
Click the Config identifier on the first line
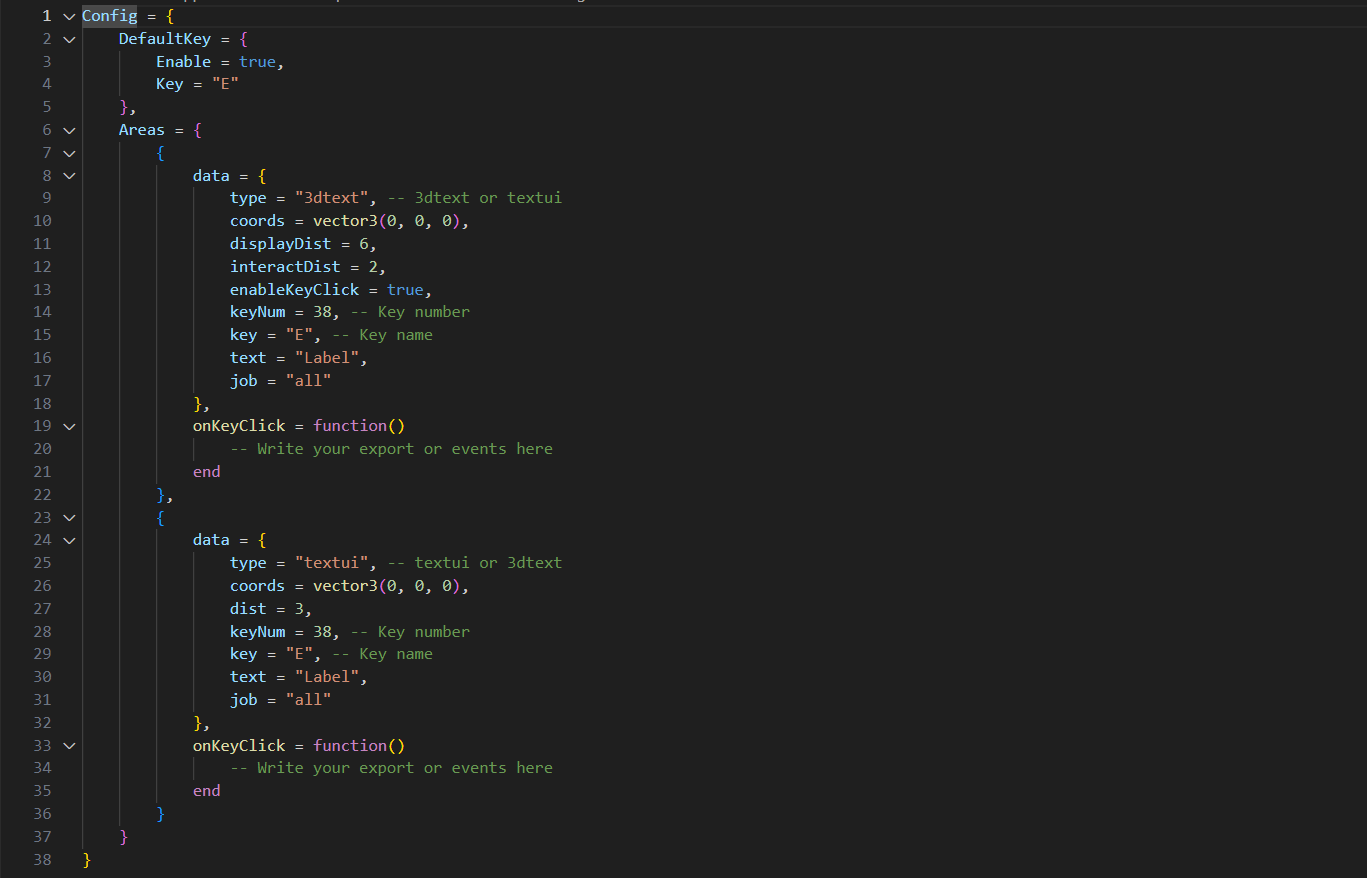click(109, 16)
